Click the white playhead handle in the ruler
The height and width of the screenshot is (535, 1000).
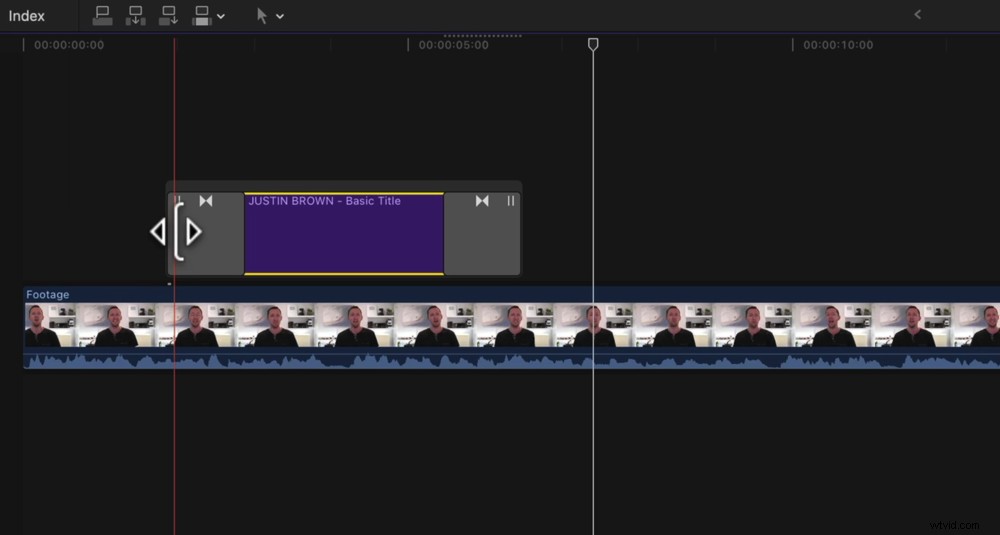(x=593, y=44)
